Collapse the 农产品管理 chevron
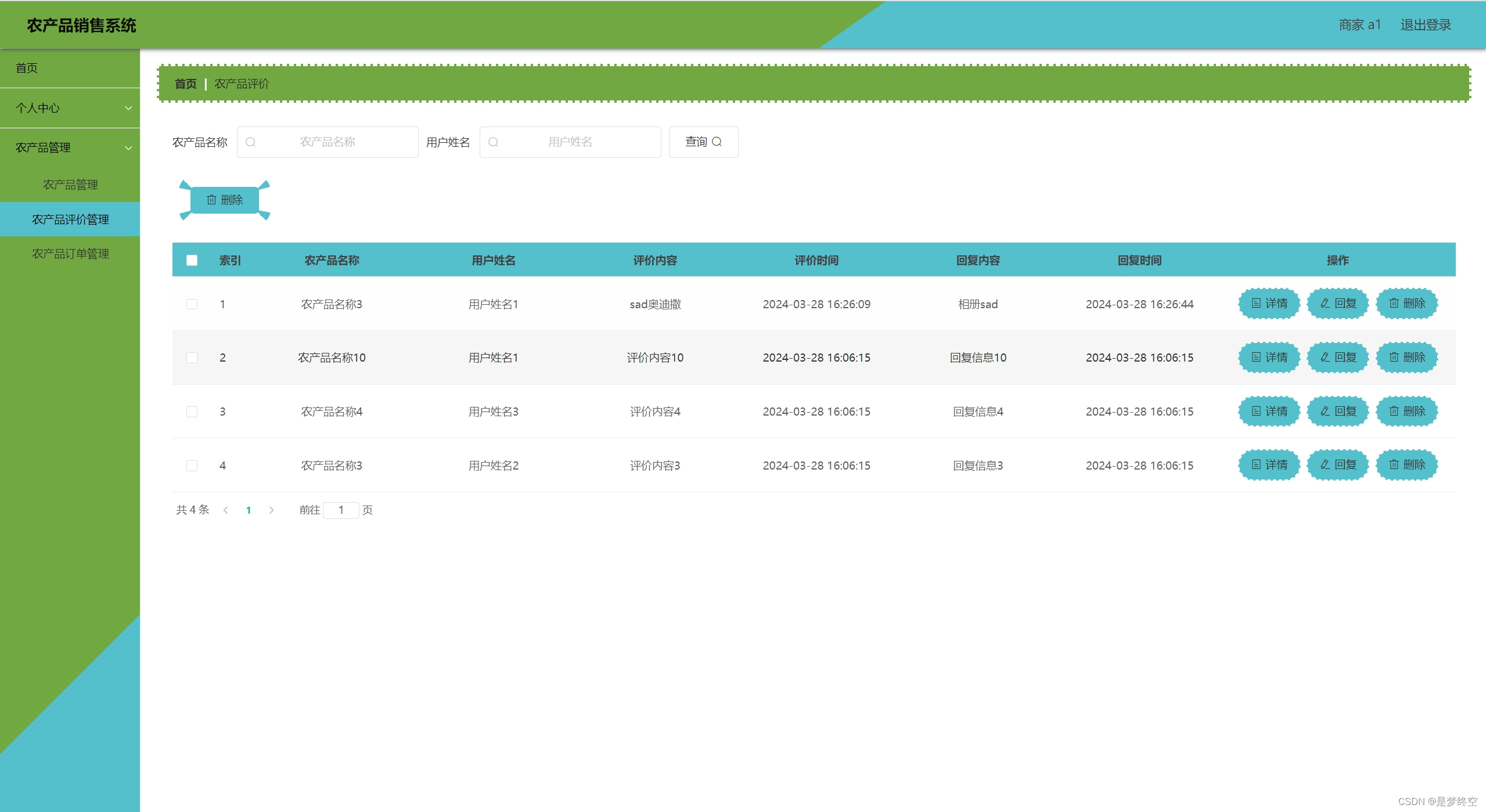This screenshot has width=1486, height=812. (128, 148)
